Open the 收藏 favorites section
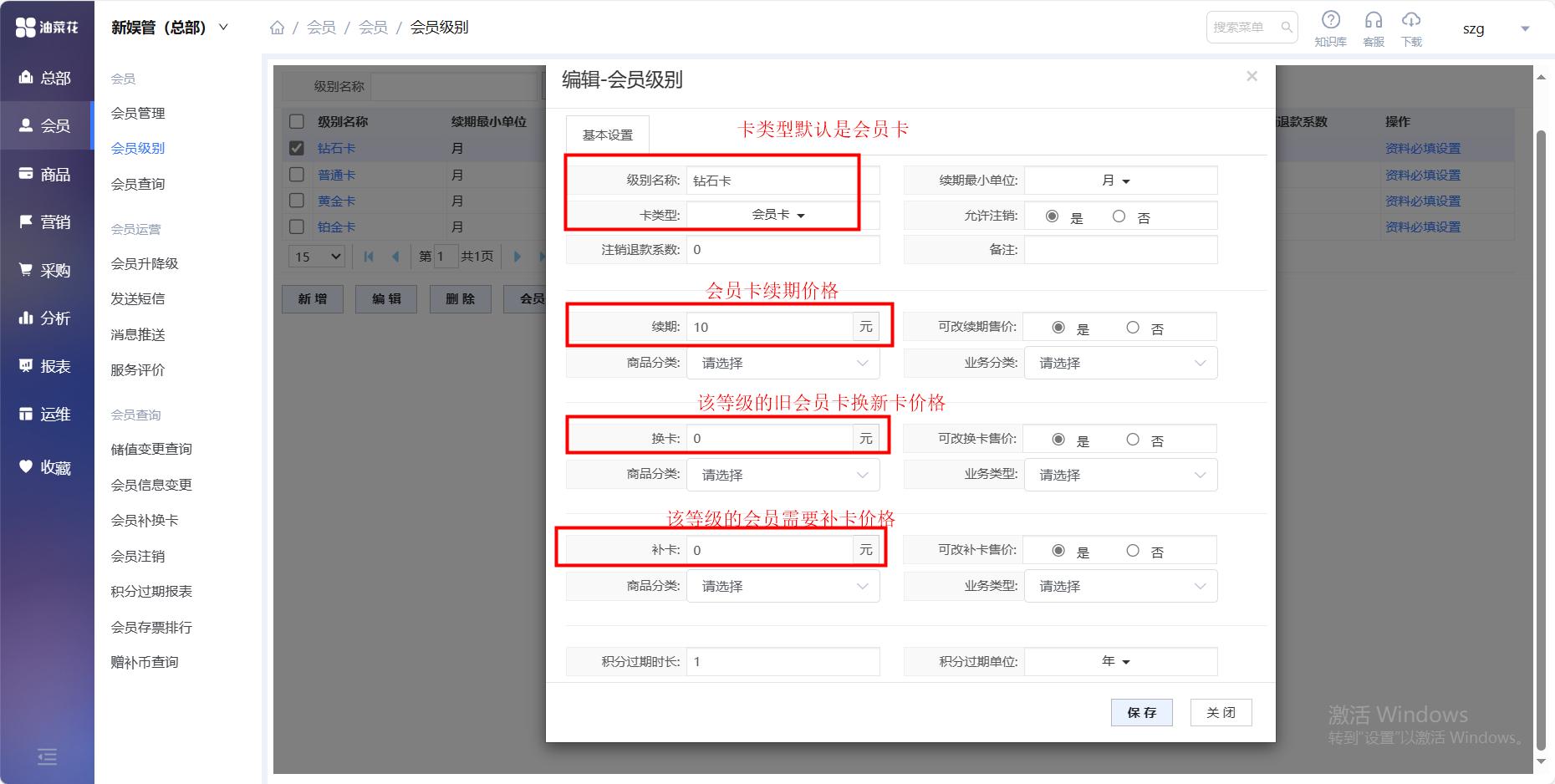This screenshot has width=1555, height=784. tap(46, 467)
